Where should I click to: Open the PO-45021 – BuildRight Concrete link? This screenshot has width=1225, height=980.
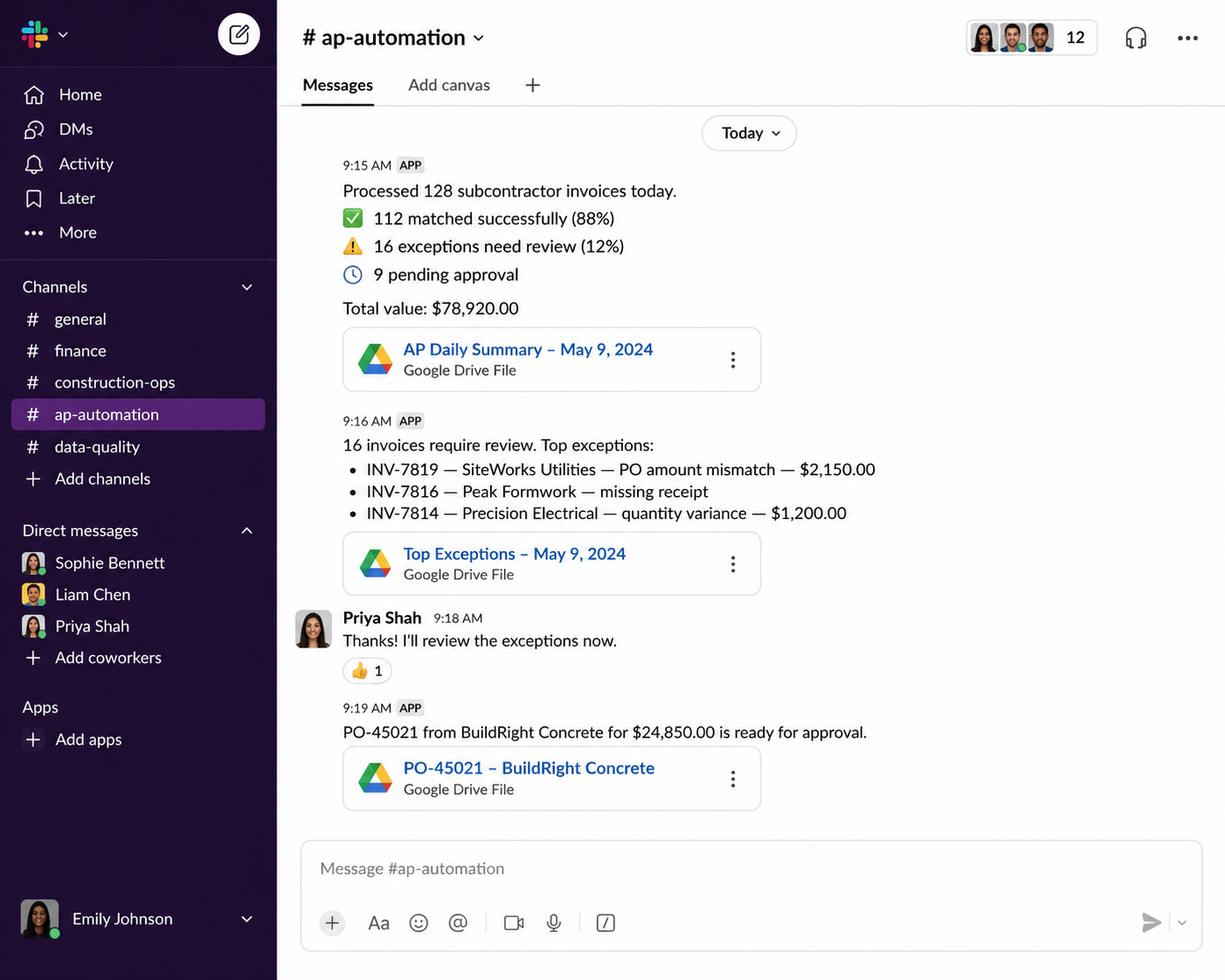coord(529,768)
